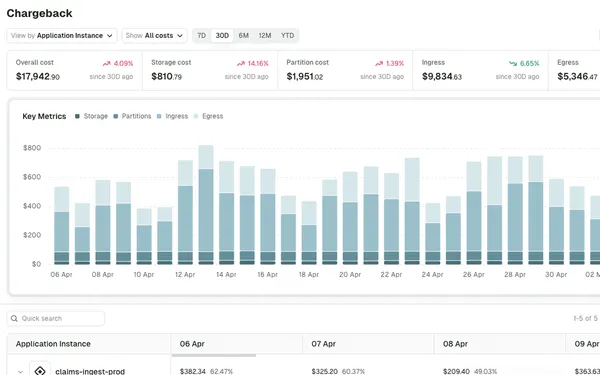The image size is (600, 375).
Task: Click the Storage legend color swatch
Action: click(x=77, y=116)
